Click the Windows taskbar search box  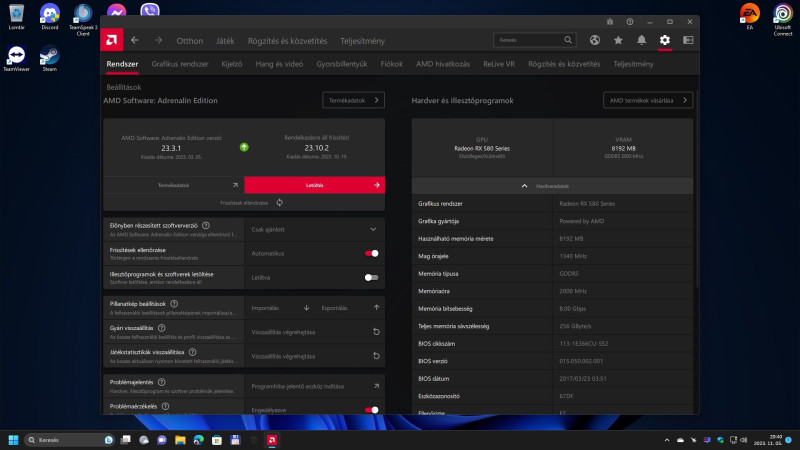[x=69, y=440]
